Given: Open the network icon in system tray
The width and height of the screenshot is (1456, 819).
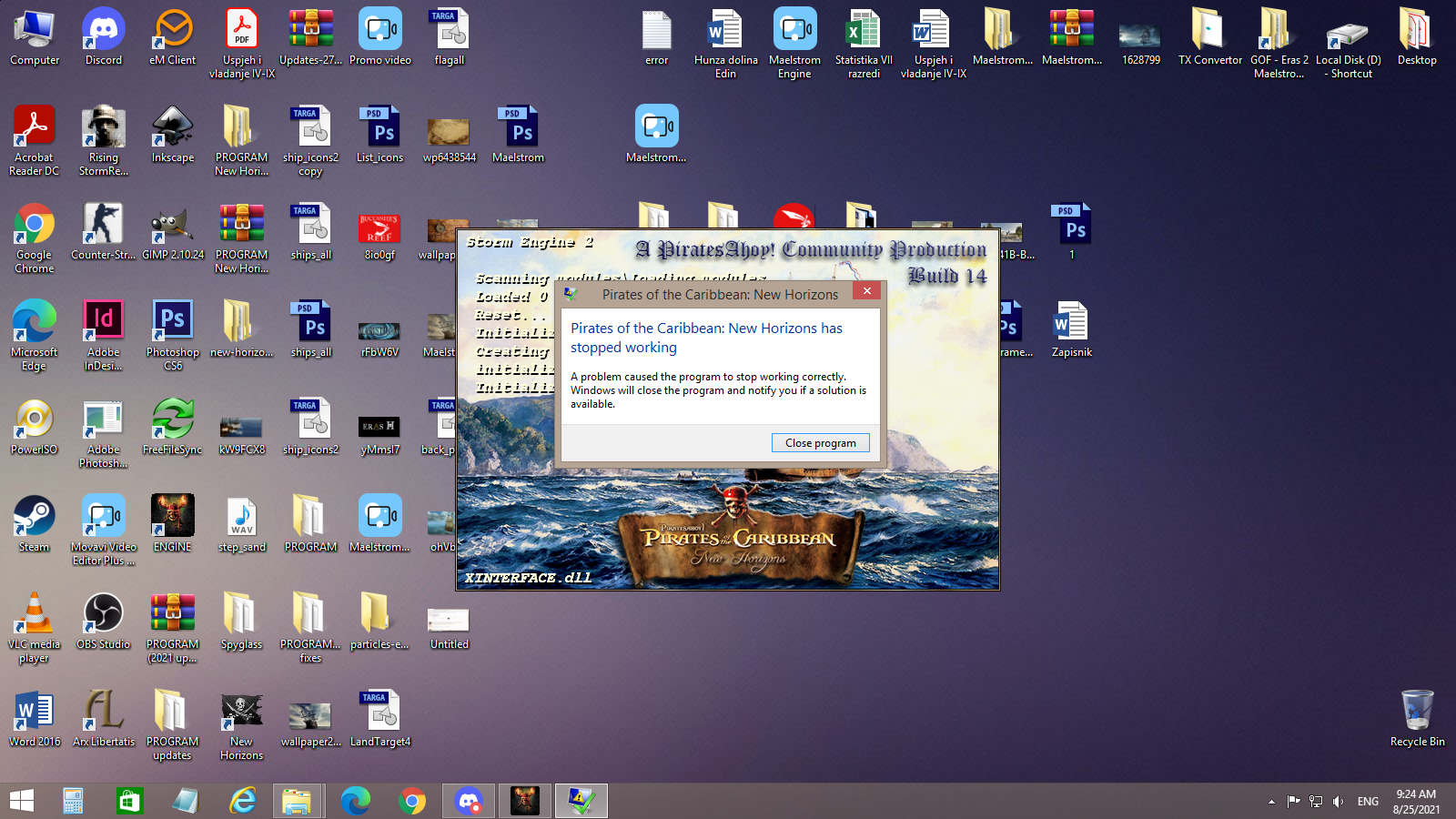Looking at the screenshot, I should coord(1316,802).
